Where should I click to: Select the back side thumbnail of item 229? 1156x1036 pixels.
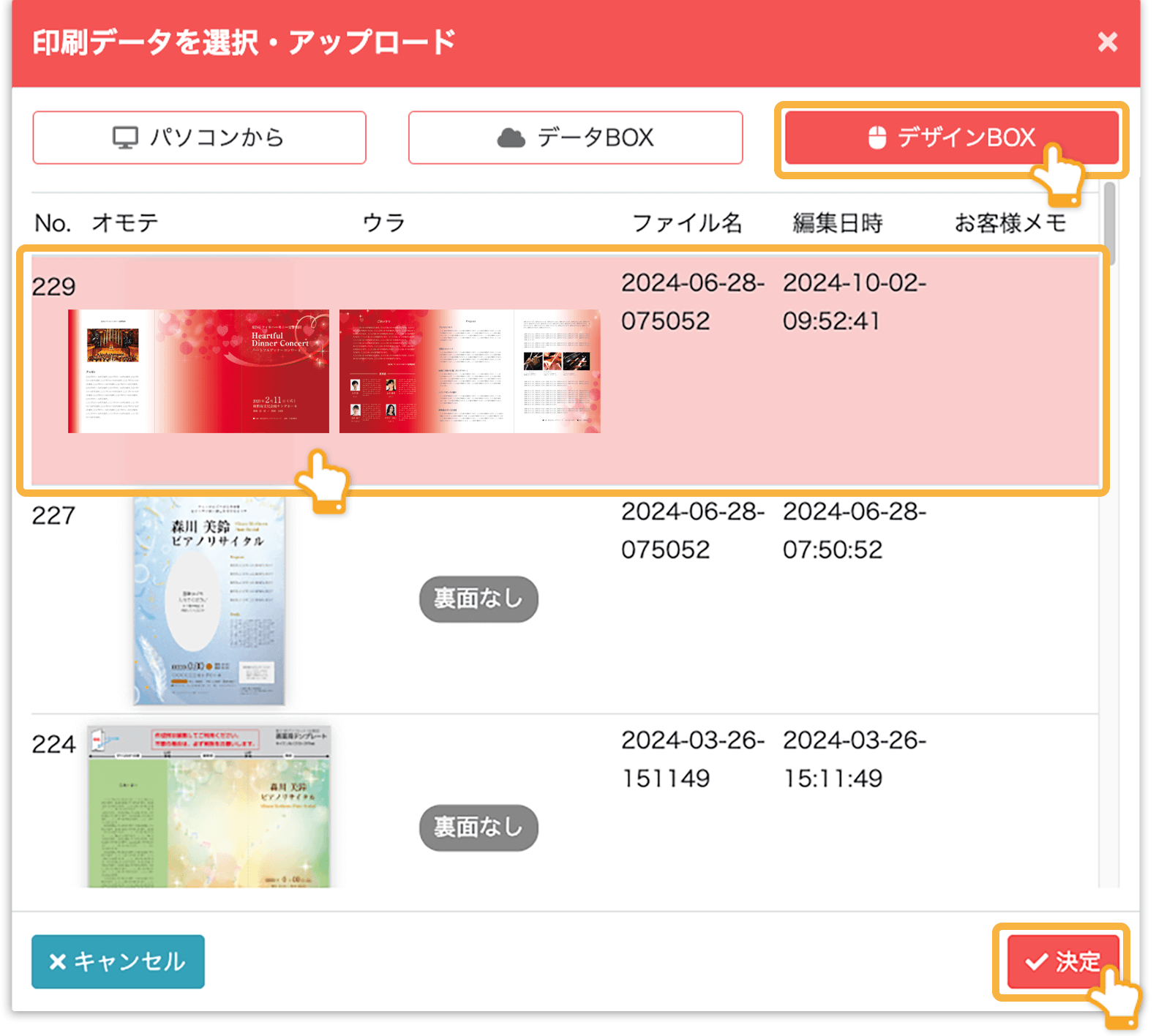[470, 371]
